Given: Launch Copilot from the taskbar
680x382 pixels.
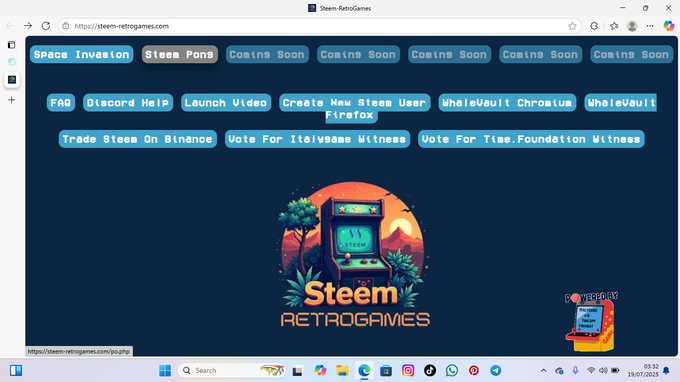Looking at the screenshot, I should [320, 371].
